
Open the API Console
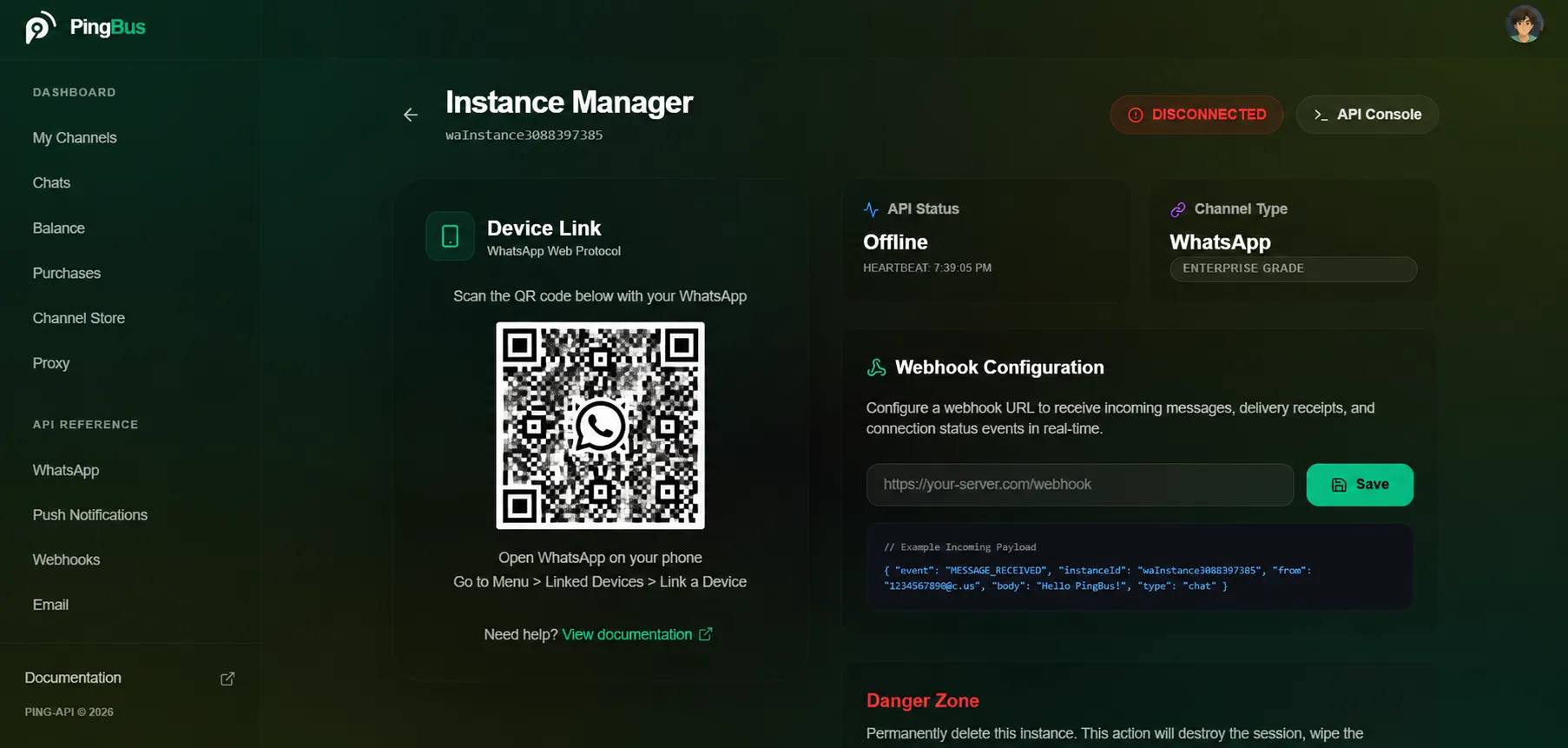[x=1367, y=115]
